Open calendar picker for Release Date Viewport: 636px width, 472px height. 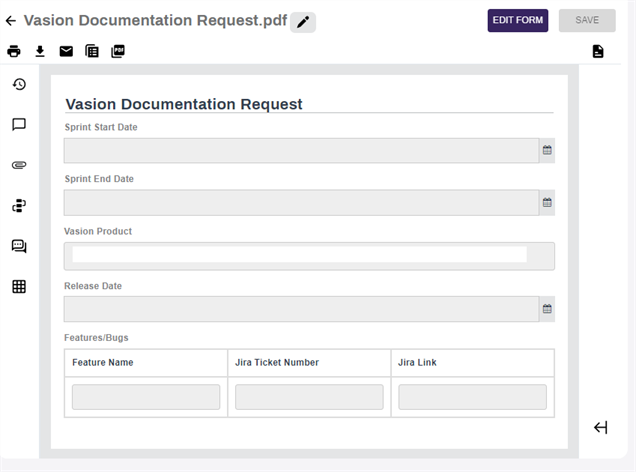(547, 309)
